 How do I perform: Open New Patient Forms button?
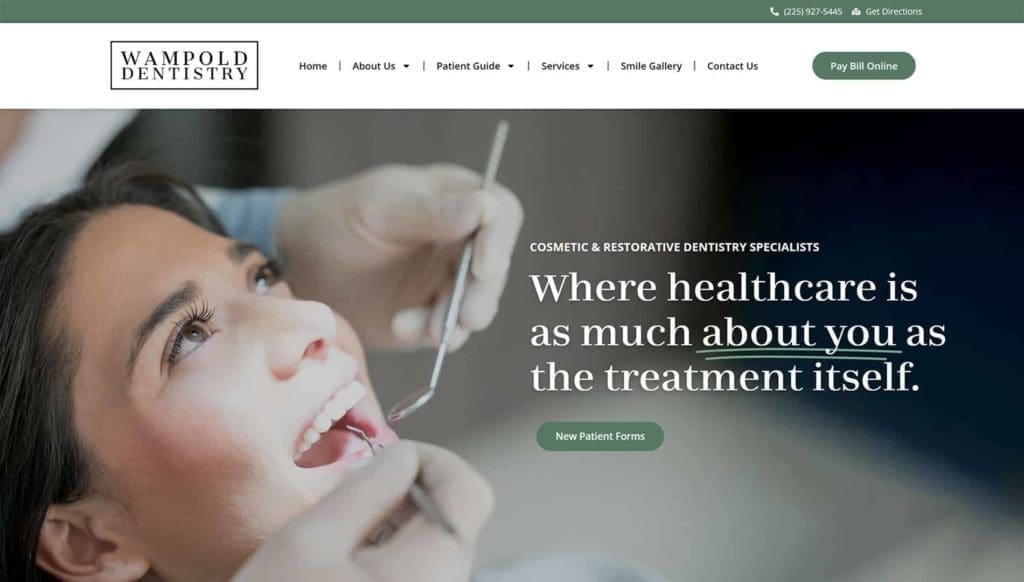600,436
